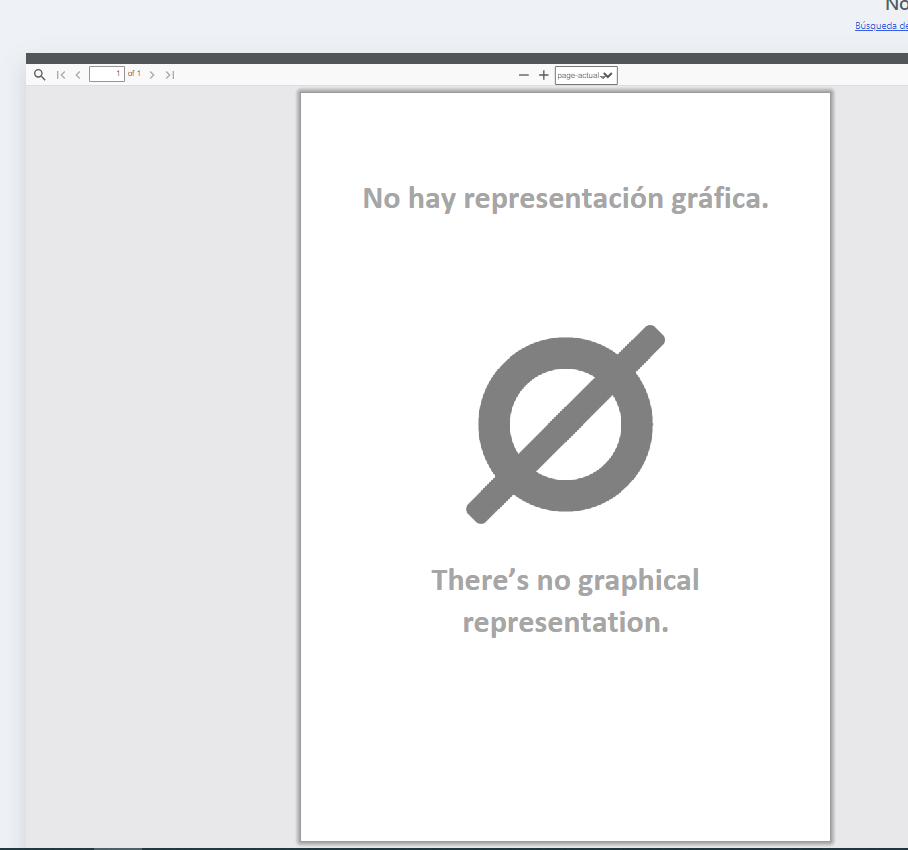
Task: Jump to the last page
Action: click(x=170, y=75)
